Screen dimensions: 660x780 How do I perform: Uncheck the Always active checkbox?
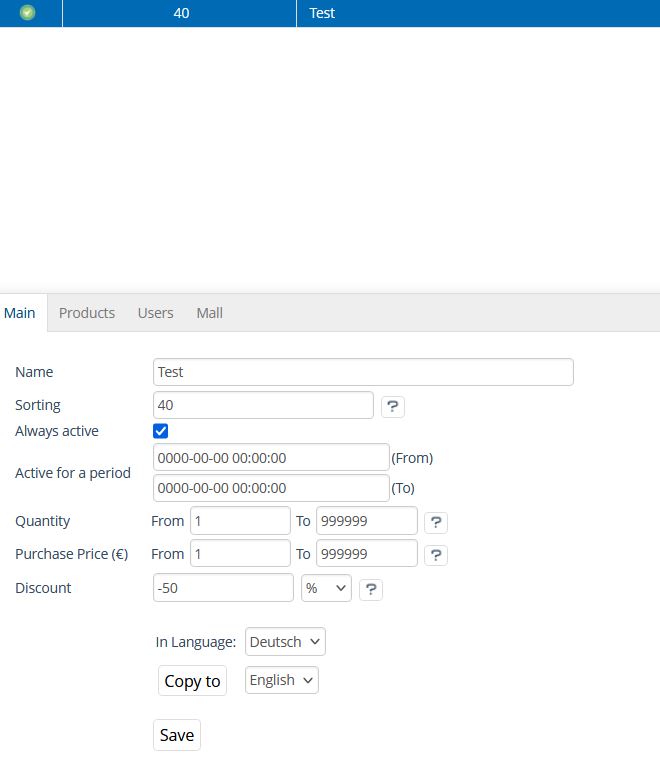click(x=161, y=431)
